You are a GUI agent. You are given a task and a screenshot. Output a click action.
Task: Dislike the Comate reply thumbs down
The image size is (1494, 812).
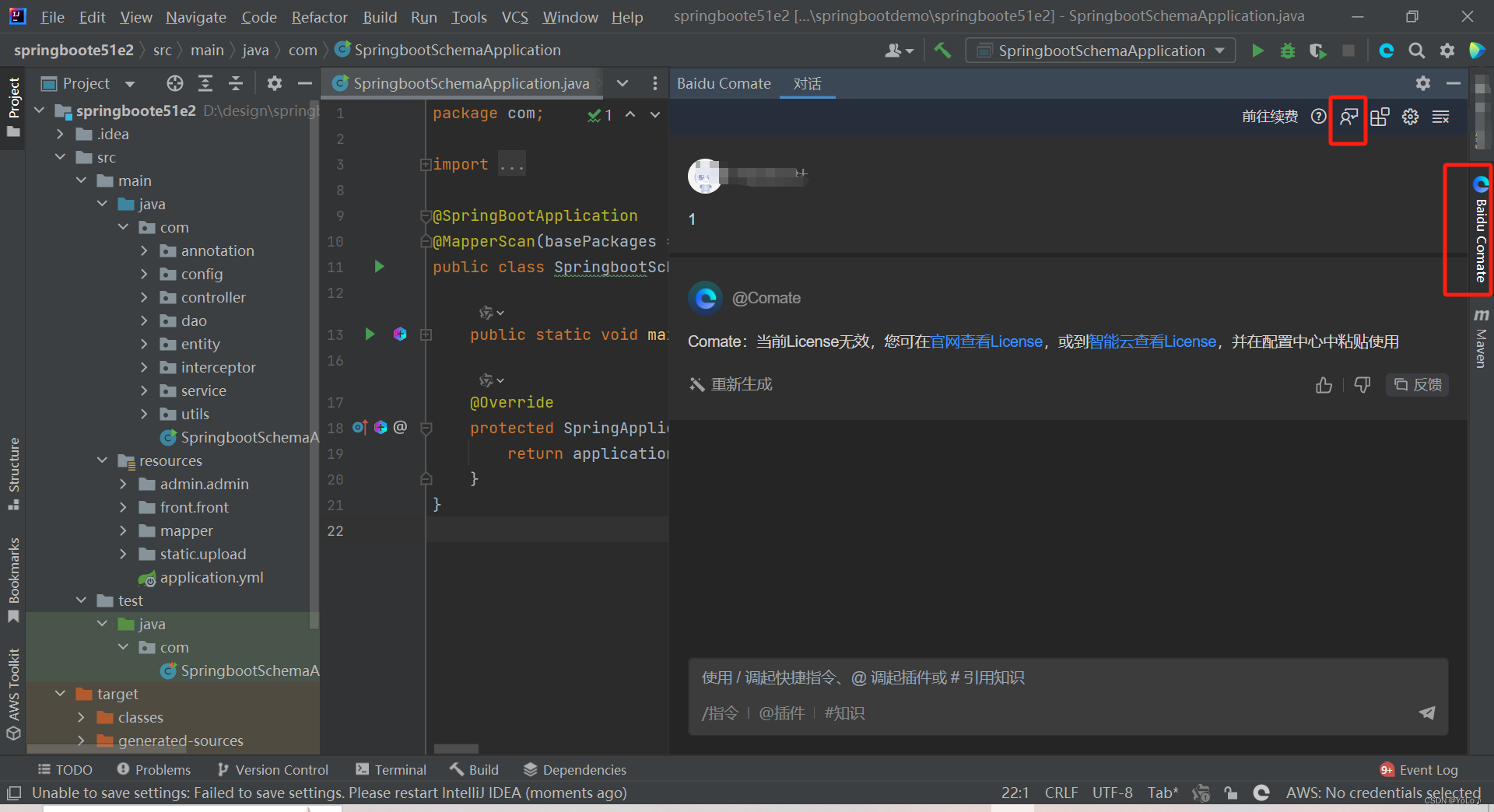click(1362, 385)
